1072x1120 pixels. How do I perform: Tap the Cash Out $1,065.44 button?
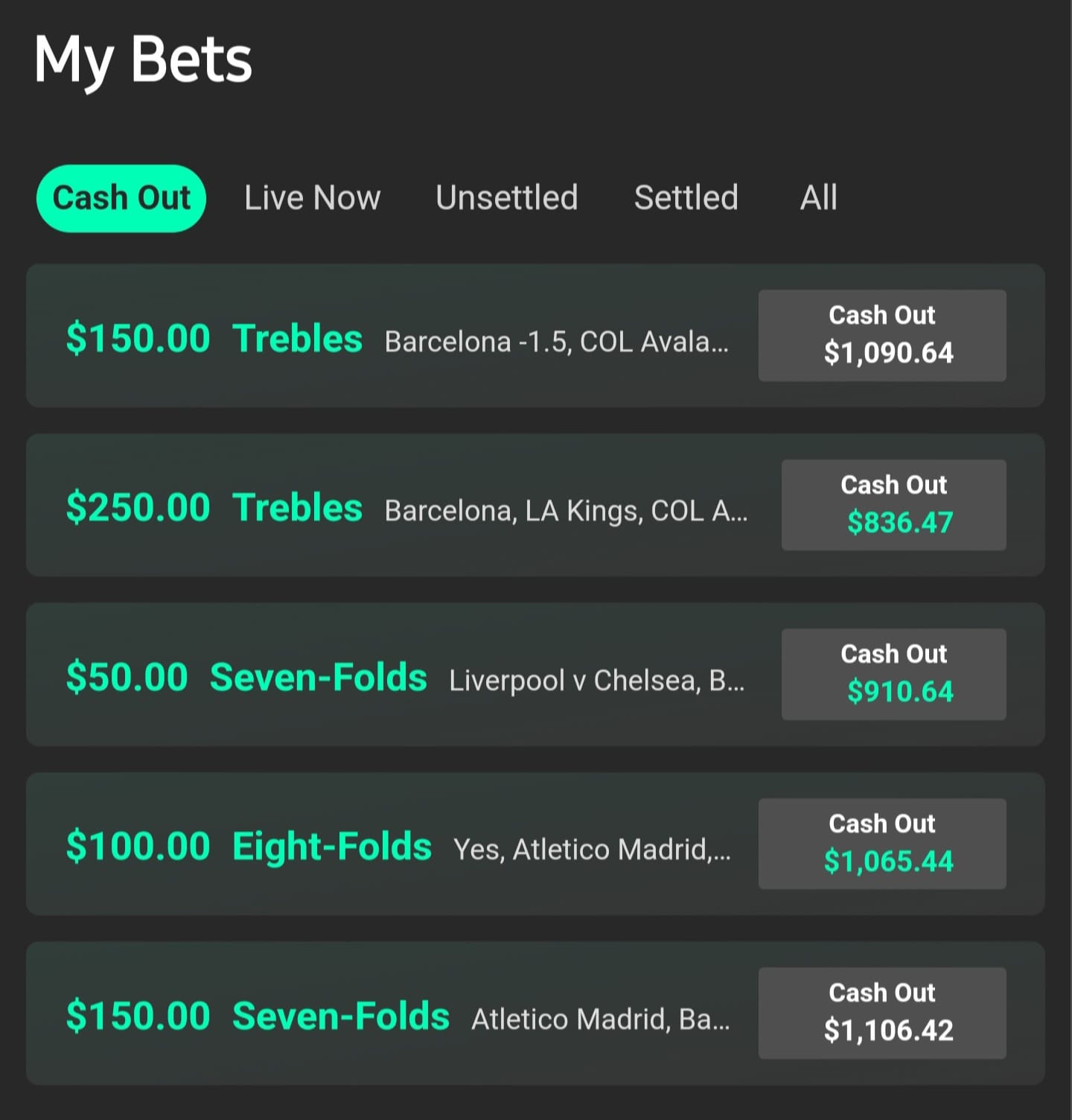point(882,844)
